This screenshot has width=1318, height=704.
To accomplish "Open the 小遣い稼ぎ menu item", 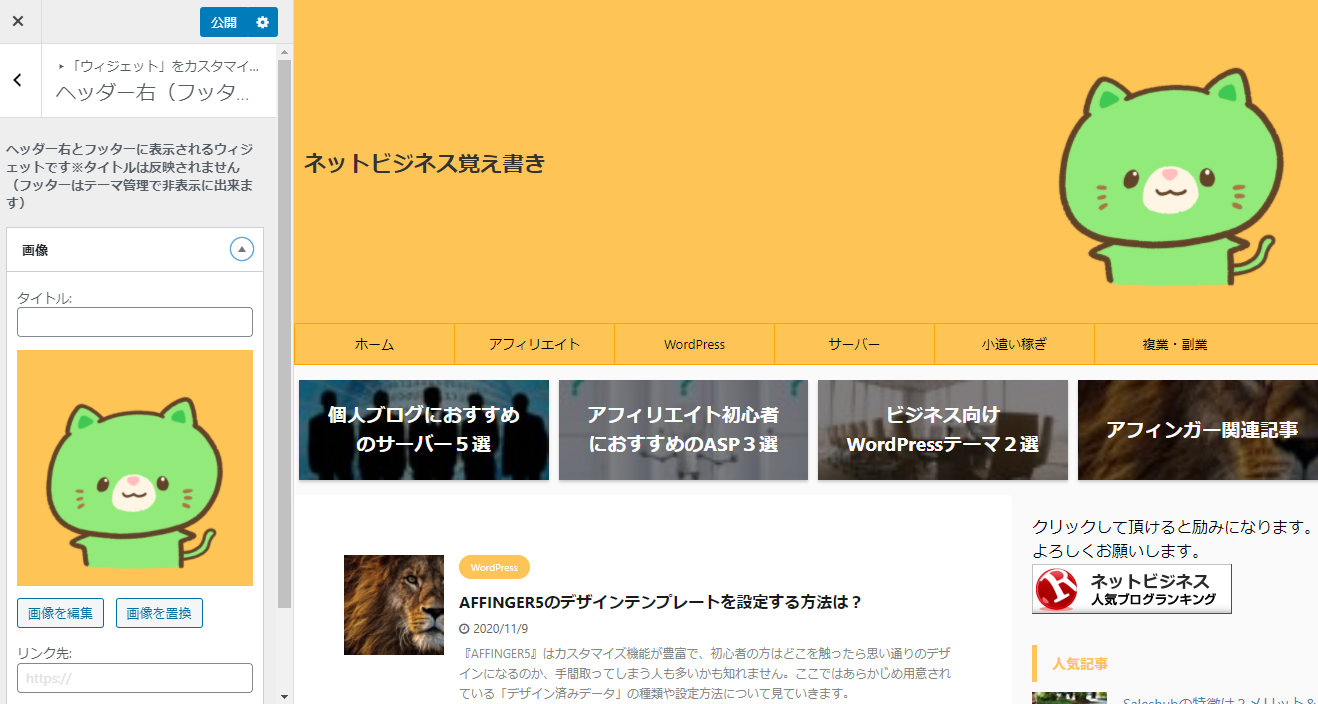I will coord(1014,344).
